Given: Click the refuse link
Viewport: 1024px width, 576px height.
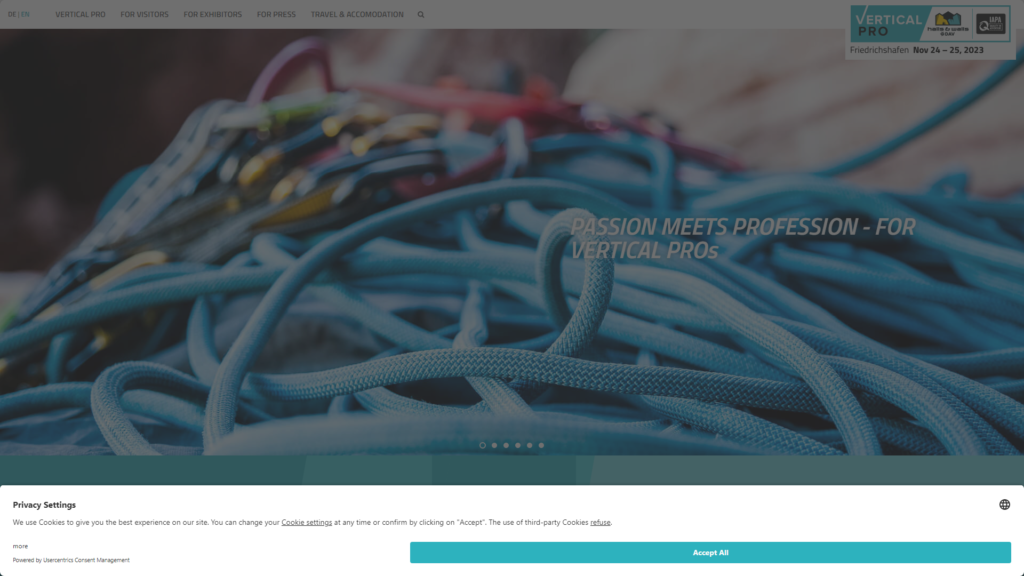Looking at the screenshot, I should pyautogui.click(x=600, y=522).
